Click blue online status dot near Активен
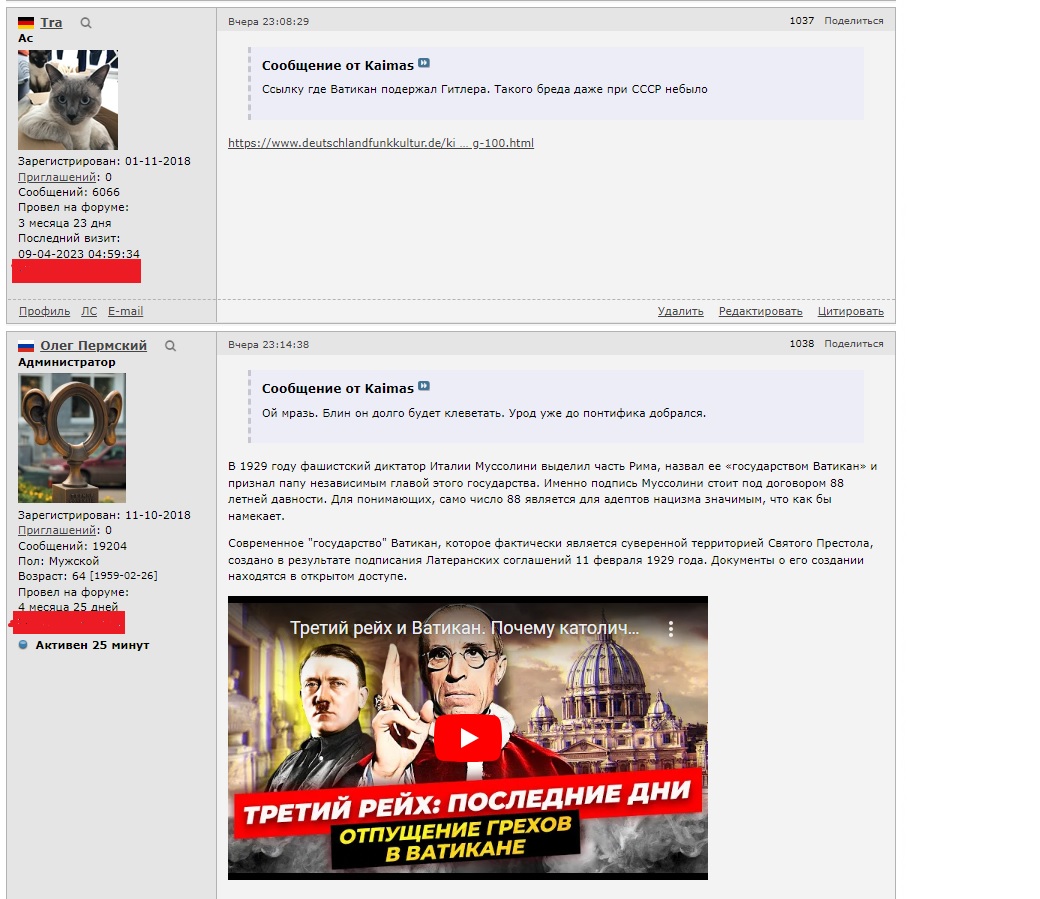The width and height of the screenshot is (1040, 899). [23, 645]
